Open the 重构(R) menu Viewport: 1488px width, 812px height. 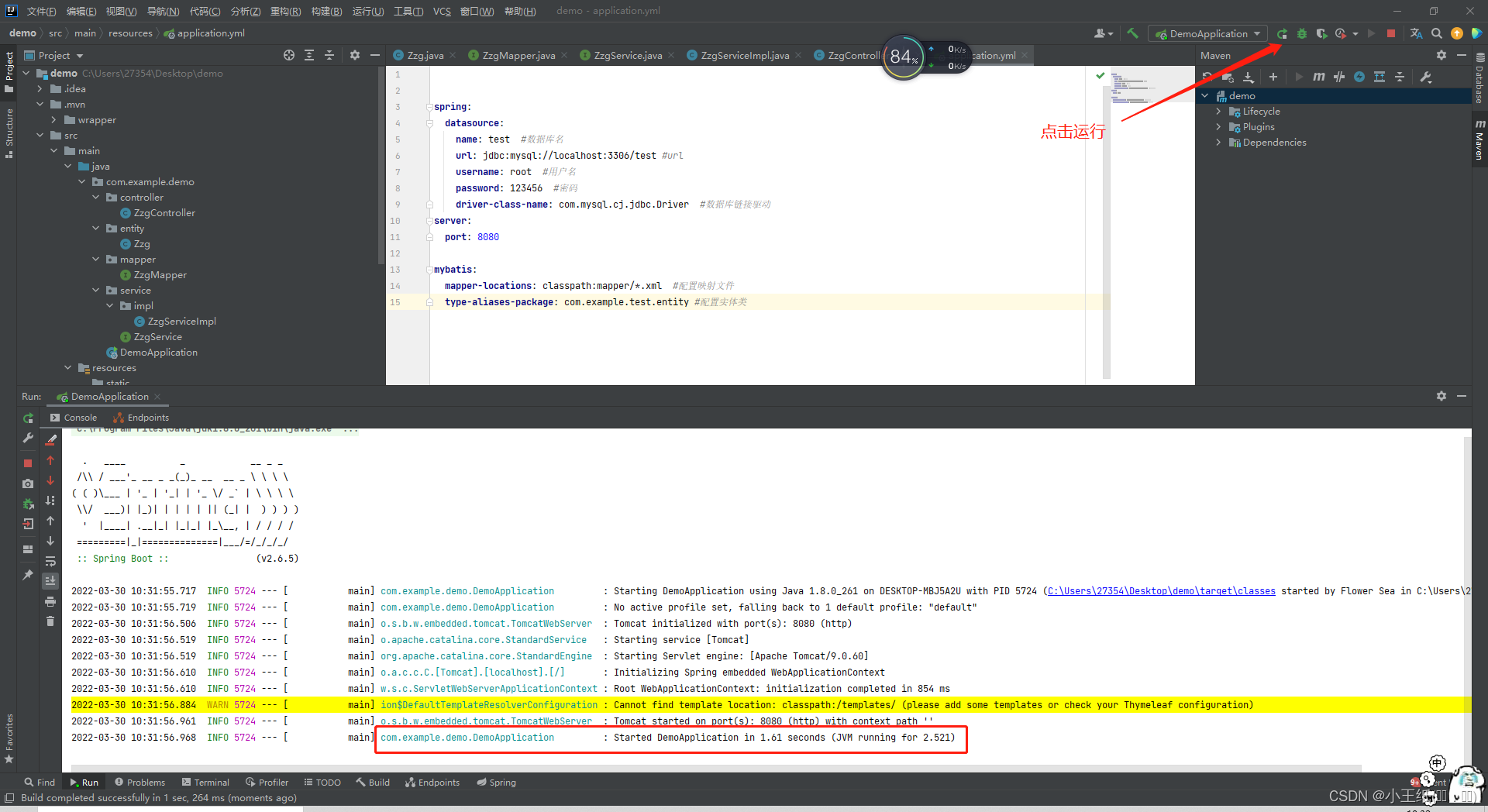click(x=284, y=11)
